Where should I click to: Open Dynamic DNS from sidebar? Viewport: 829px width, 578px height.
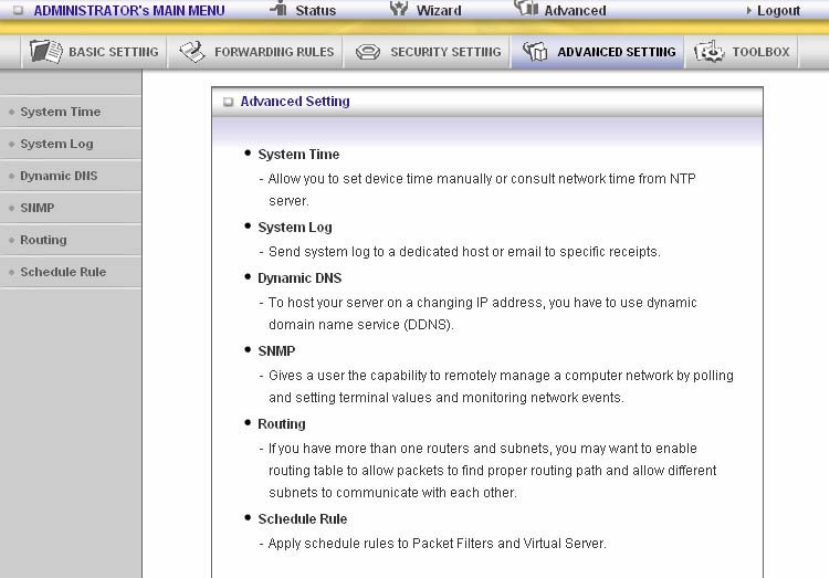click(x=71, y=176)
